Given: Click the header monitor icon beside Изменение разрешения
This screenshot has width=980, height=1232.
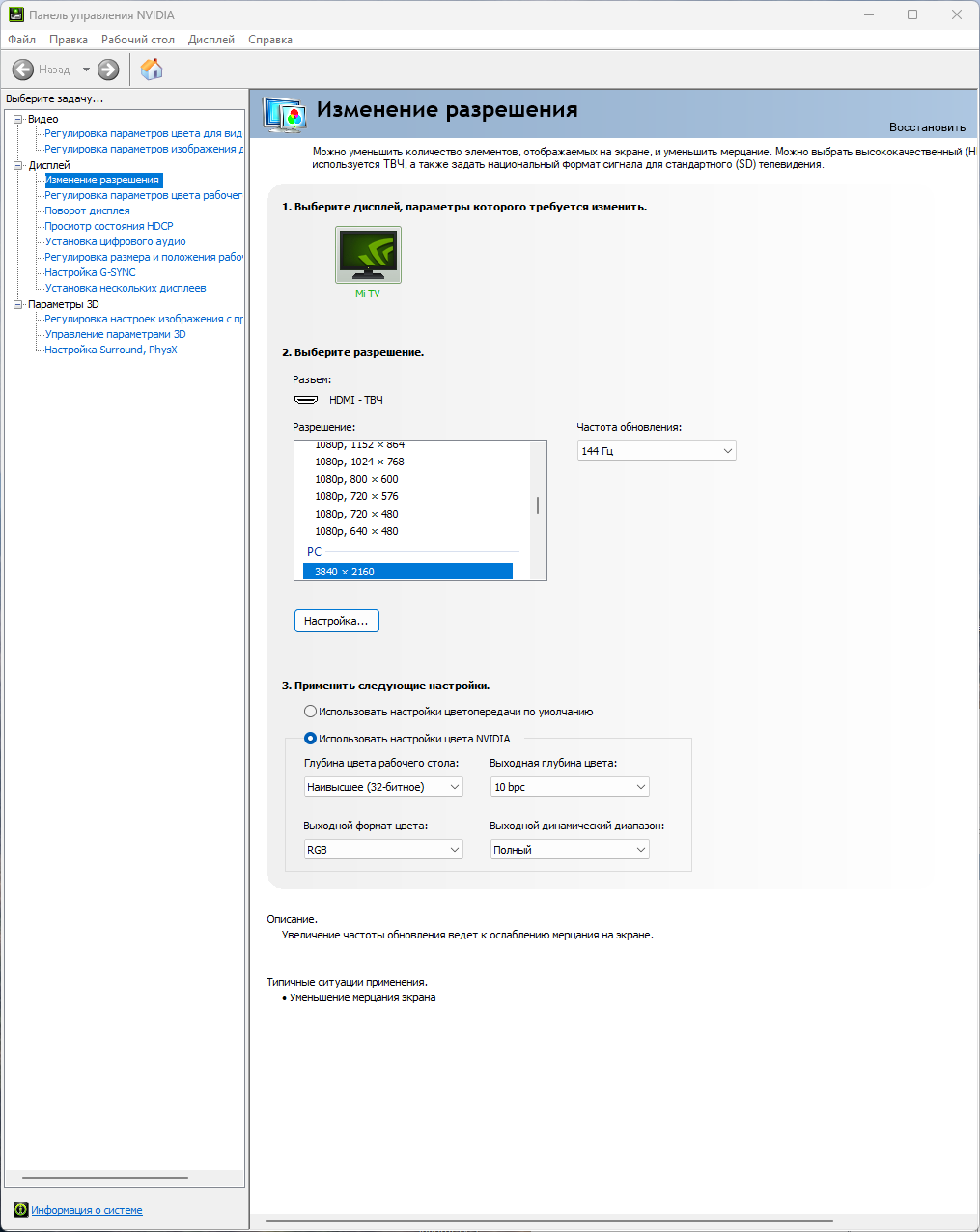Looking at the screenshot, I should [285, 115].
